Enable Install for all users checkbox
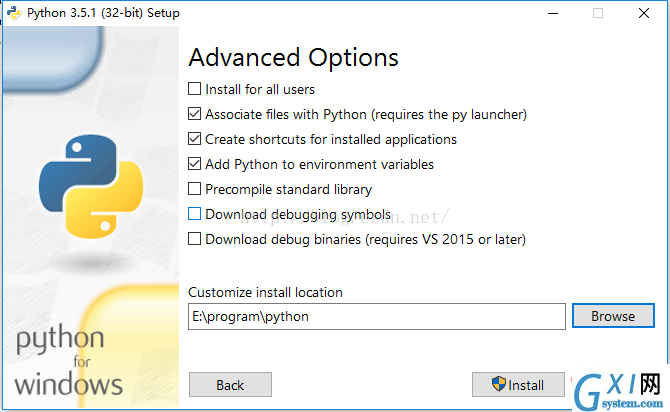The height and width of the screenshot is (412, 670). (x=194, y=89)
